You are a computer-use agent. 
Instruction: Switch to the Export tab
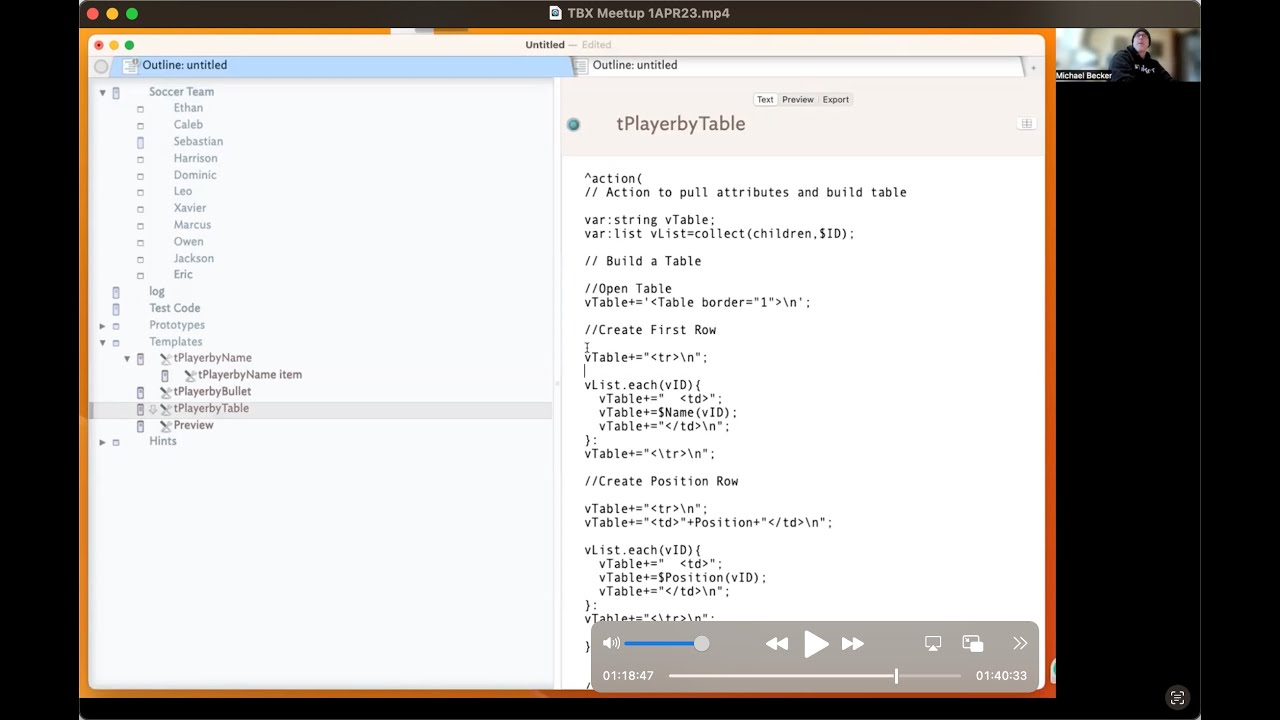coord(836,99)
